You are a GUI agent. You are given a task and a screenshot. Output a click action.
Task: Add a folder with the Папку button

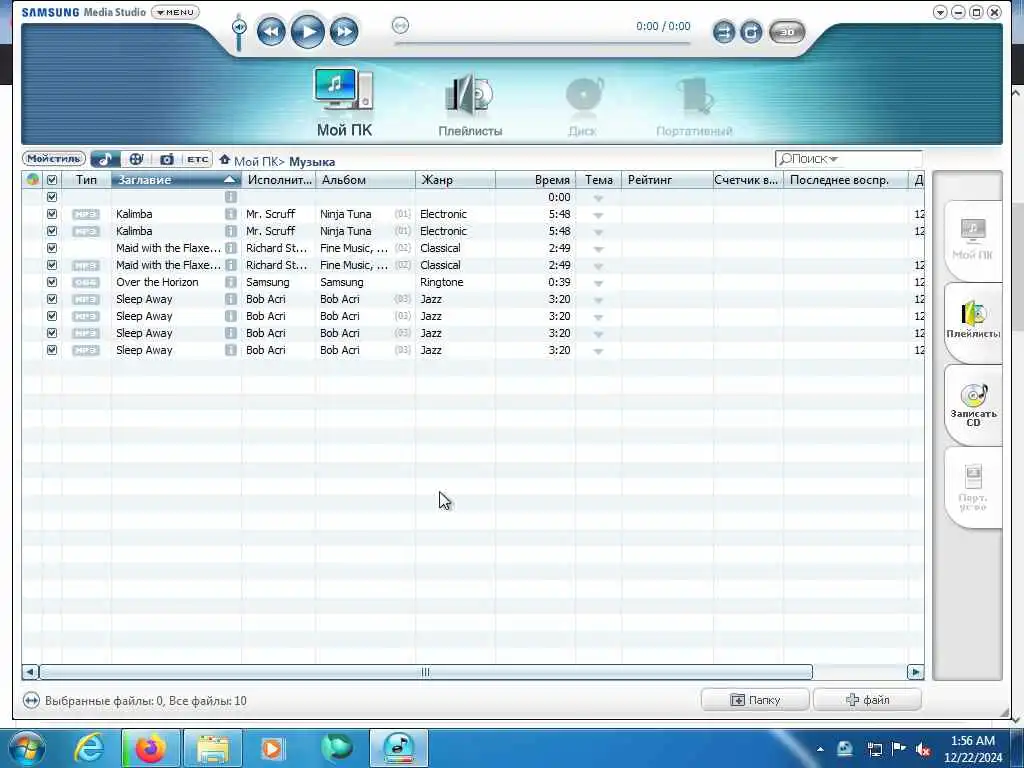coord(755,699)
